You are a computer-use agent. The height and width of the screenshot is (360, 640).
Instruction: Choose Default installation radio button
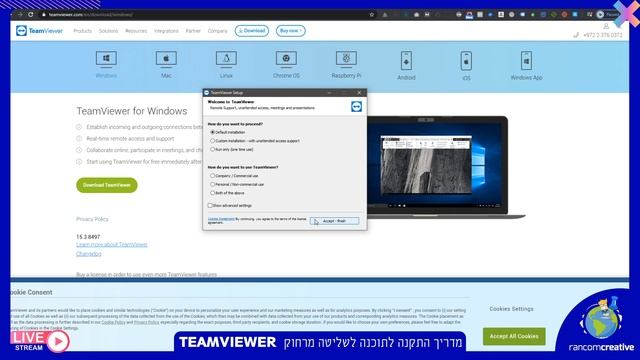212,132
